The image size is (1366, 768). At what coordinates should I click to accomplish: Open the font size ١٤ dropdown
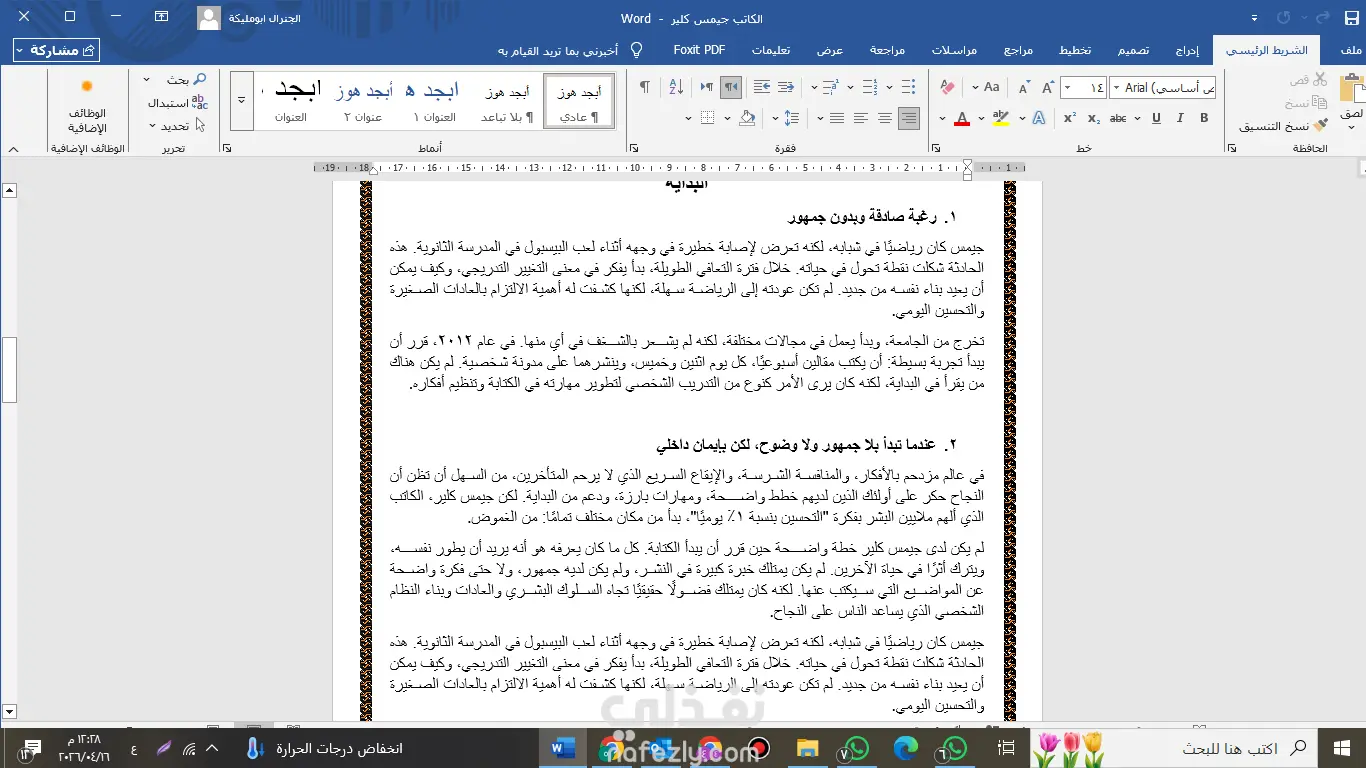(x=1066, y=87)
